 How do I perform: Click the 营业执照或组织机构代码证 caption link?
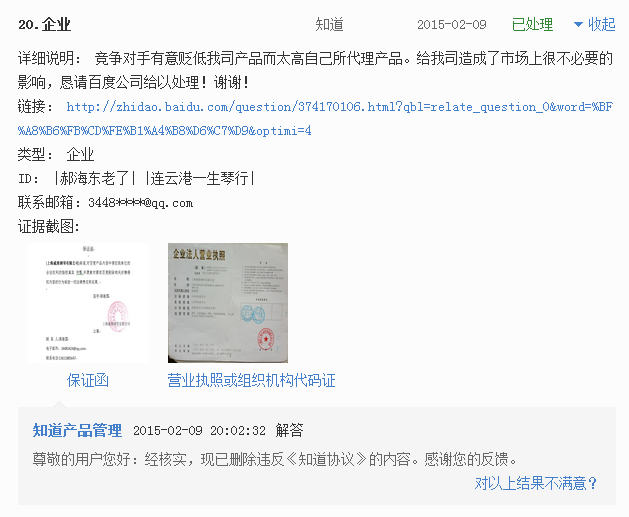[x=252, y=380]
